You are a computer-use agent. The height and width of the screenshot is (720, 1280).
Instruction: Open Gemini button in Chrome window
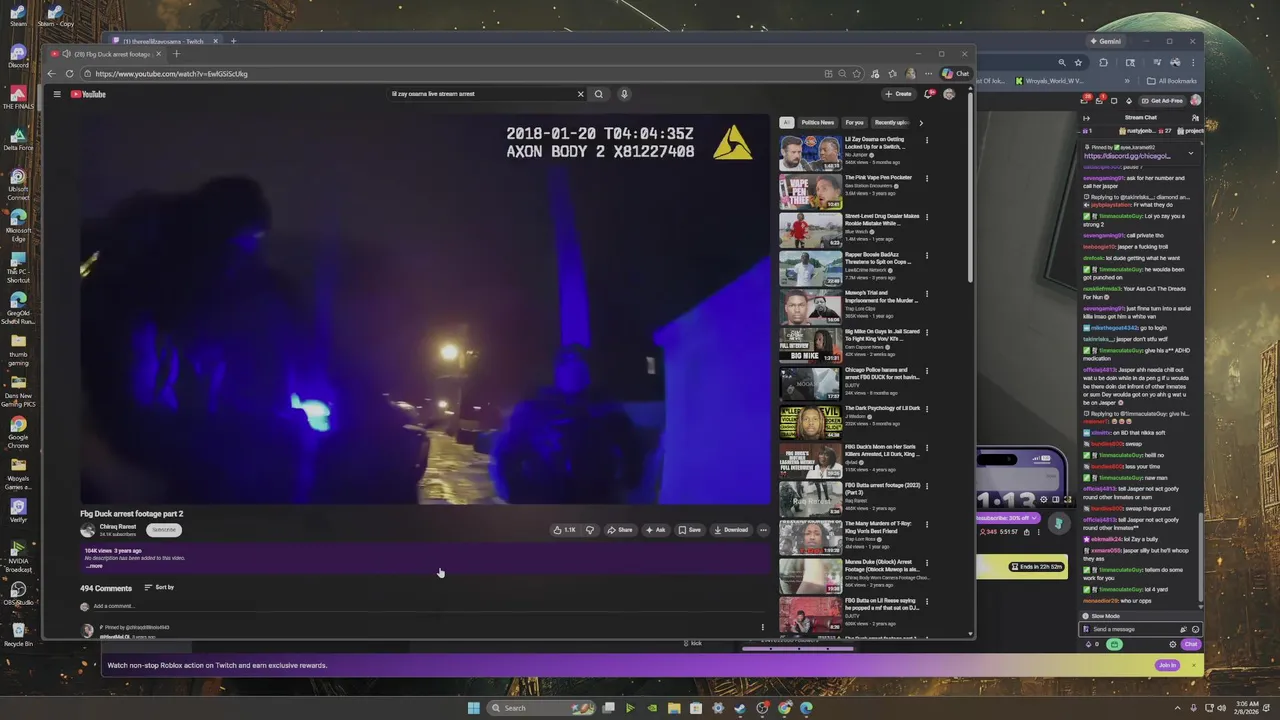[1106, 41]
